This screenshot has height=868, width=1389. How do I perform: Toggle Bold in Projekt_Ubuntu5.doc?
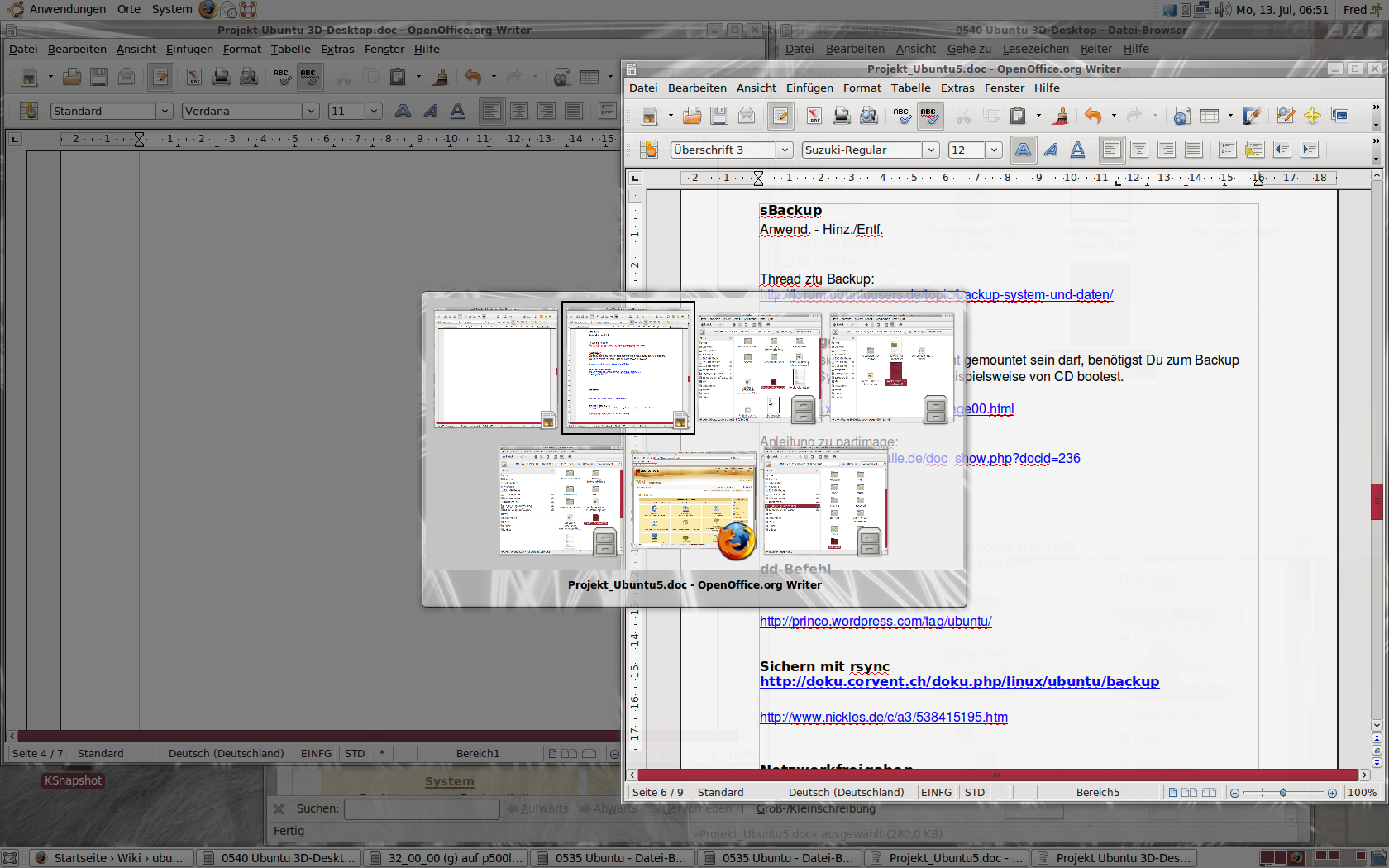point(1024,150)
